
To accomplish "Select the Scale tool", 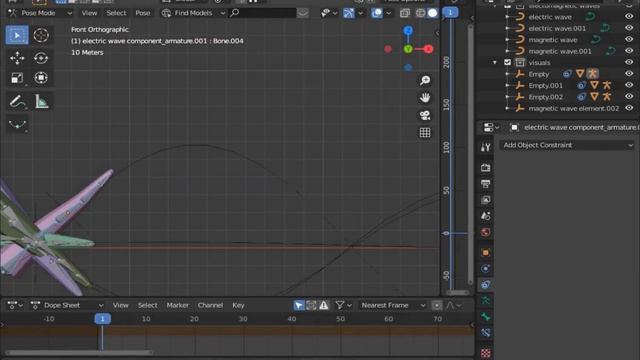I will click(x=17, y=78).
